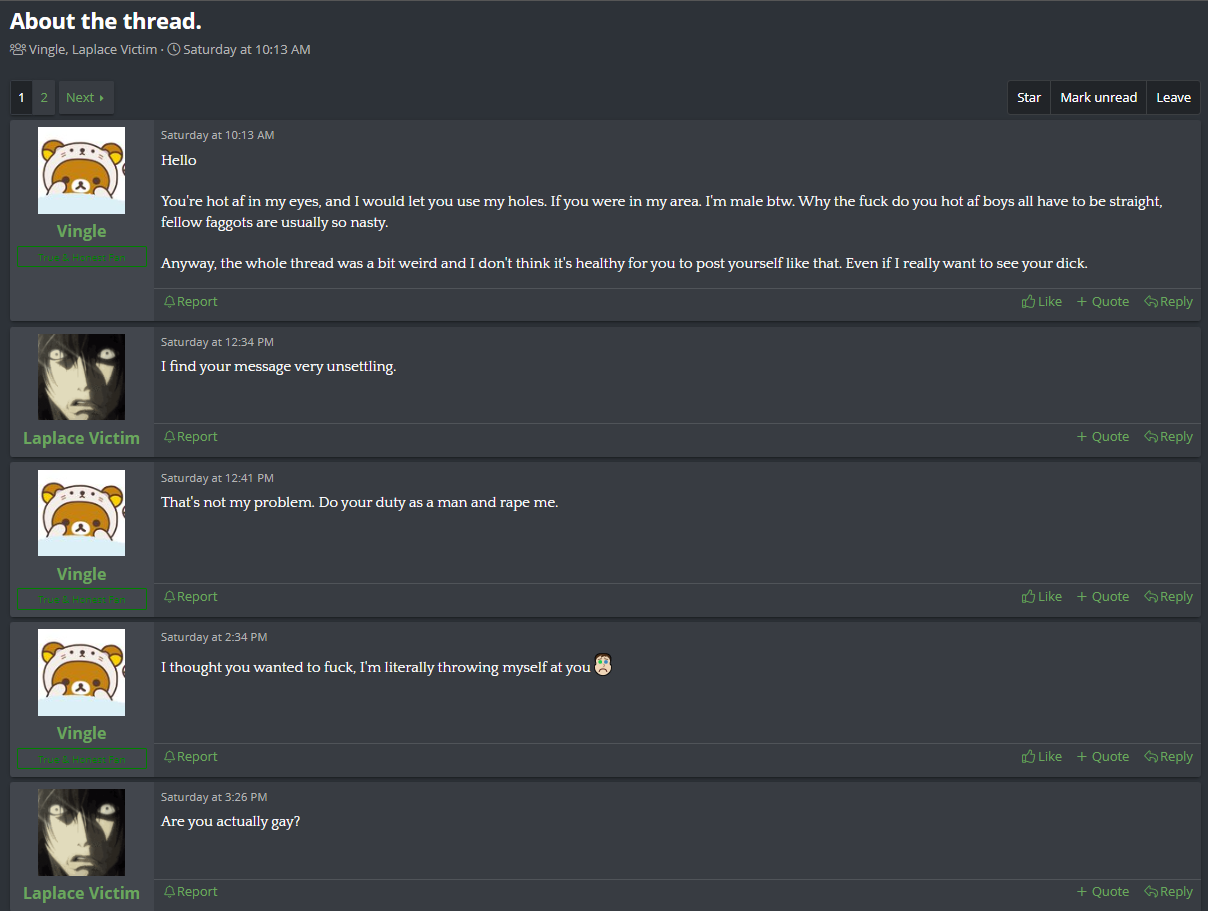Star this conversation
The image size is (1208, 911).
pyautogui.click(x=1029, y=97)
